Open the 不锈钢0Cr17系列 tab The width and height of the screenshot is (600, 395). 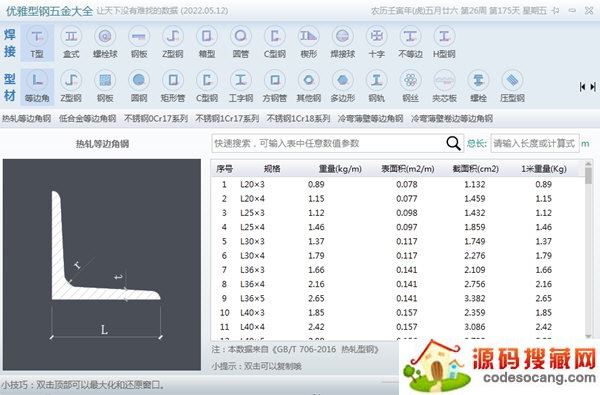click(156, 119)
